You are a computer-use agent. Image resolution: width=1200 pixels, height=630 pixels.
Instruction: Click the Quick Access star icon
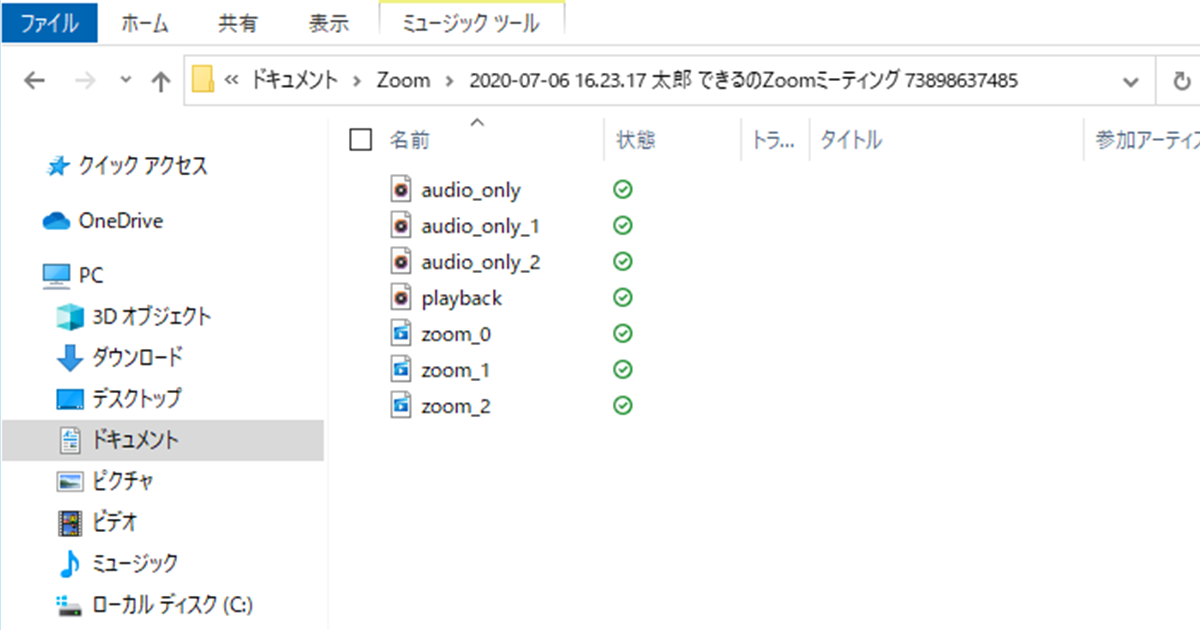point(58,167)
